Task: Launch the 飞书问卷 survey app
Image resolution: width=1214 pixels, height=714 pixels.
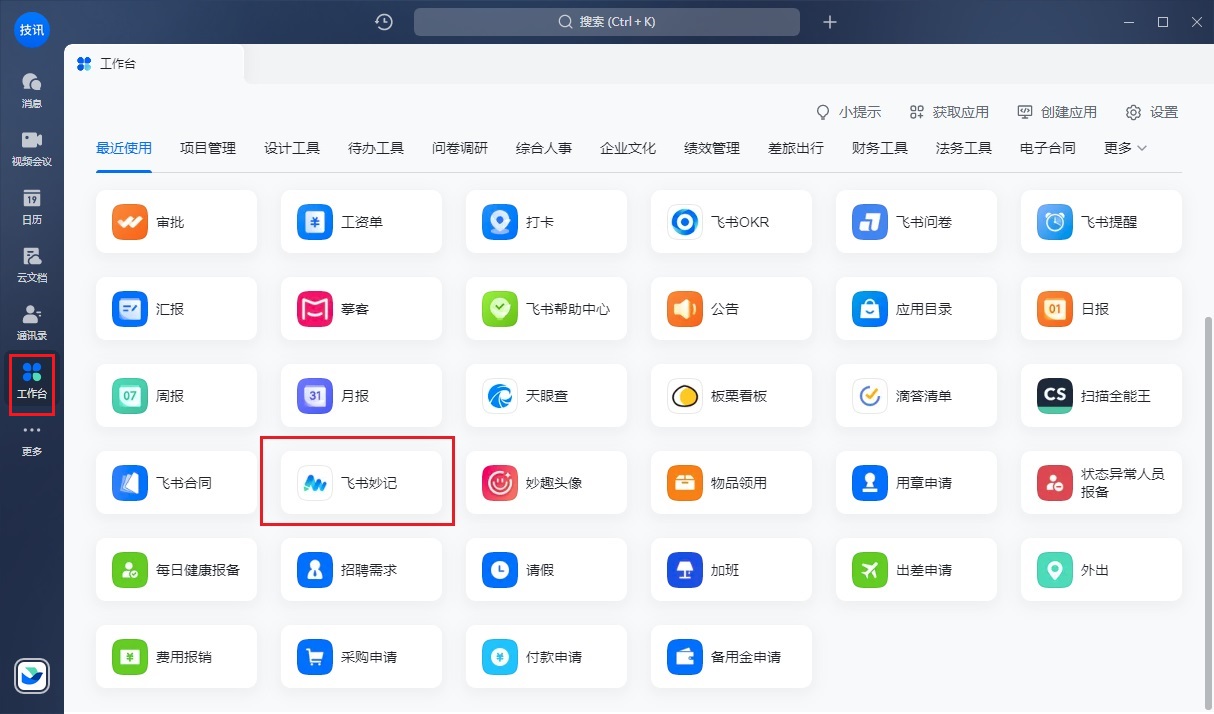Action: coord(916,221)
